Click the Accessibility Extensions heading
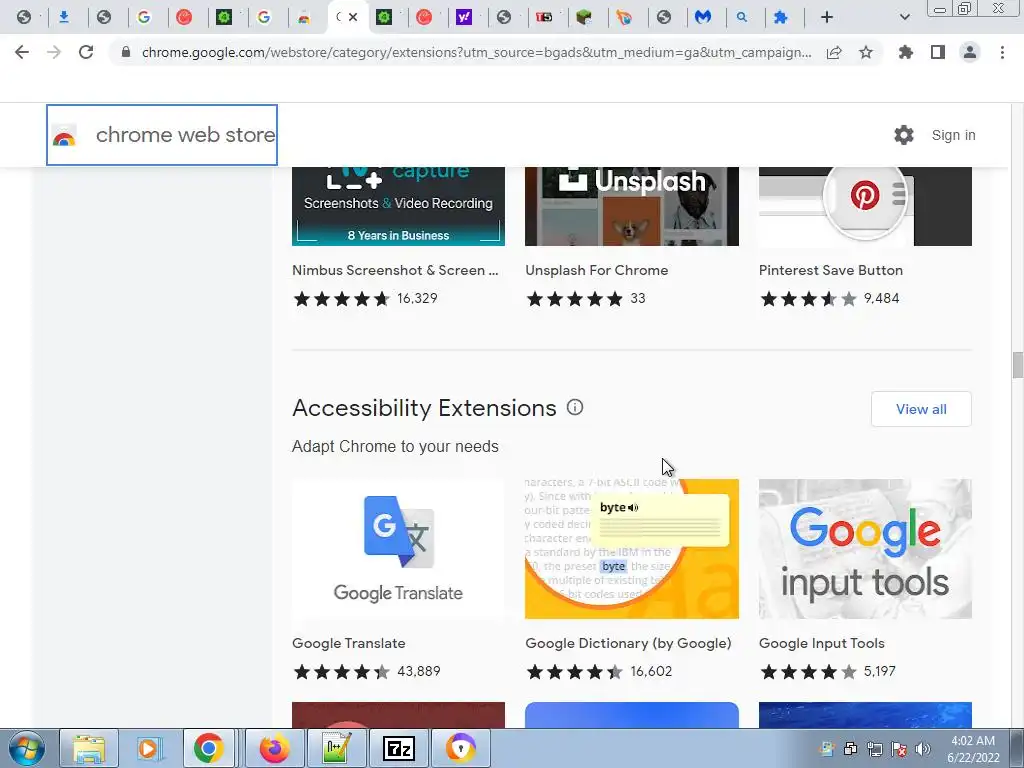The width and height of the screenshot is (1024, 768). pos(424,408)
